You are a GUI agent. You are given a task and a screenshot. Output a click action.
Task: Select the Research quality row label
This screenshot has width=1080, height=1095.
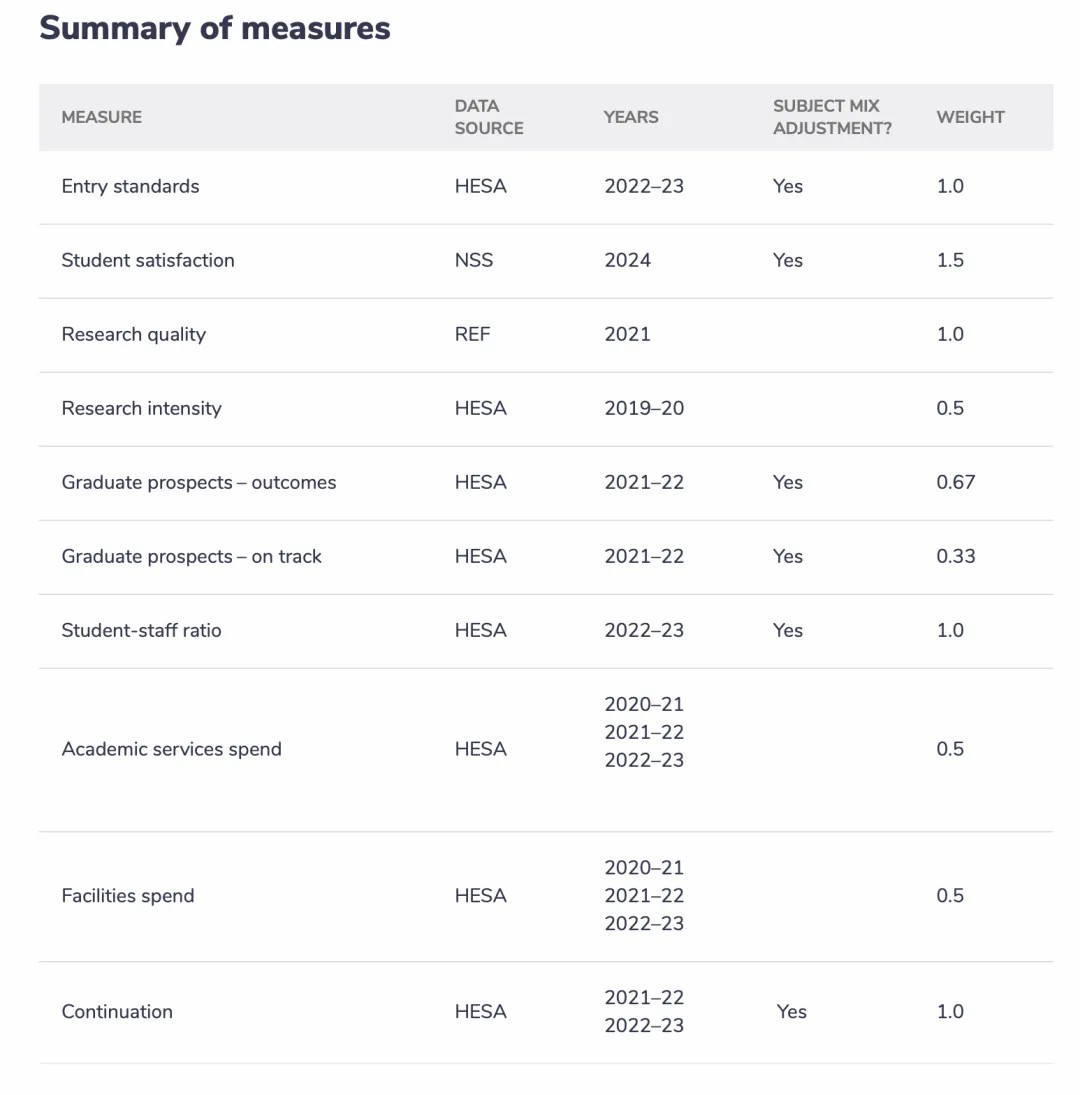point(134,335)
